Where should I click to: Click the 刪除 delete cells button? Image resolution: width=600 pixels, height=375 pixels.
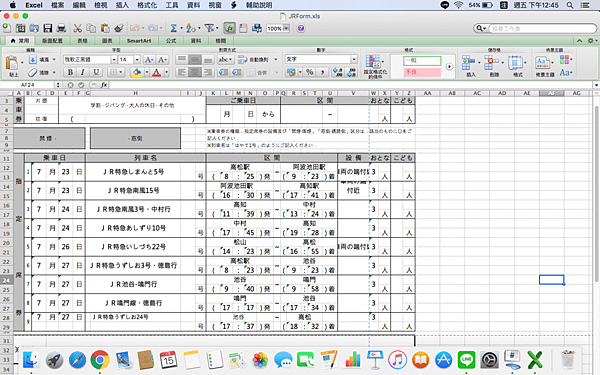pyautogui.click(x=494, y=66)
